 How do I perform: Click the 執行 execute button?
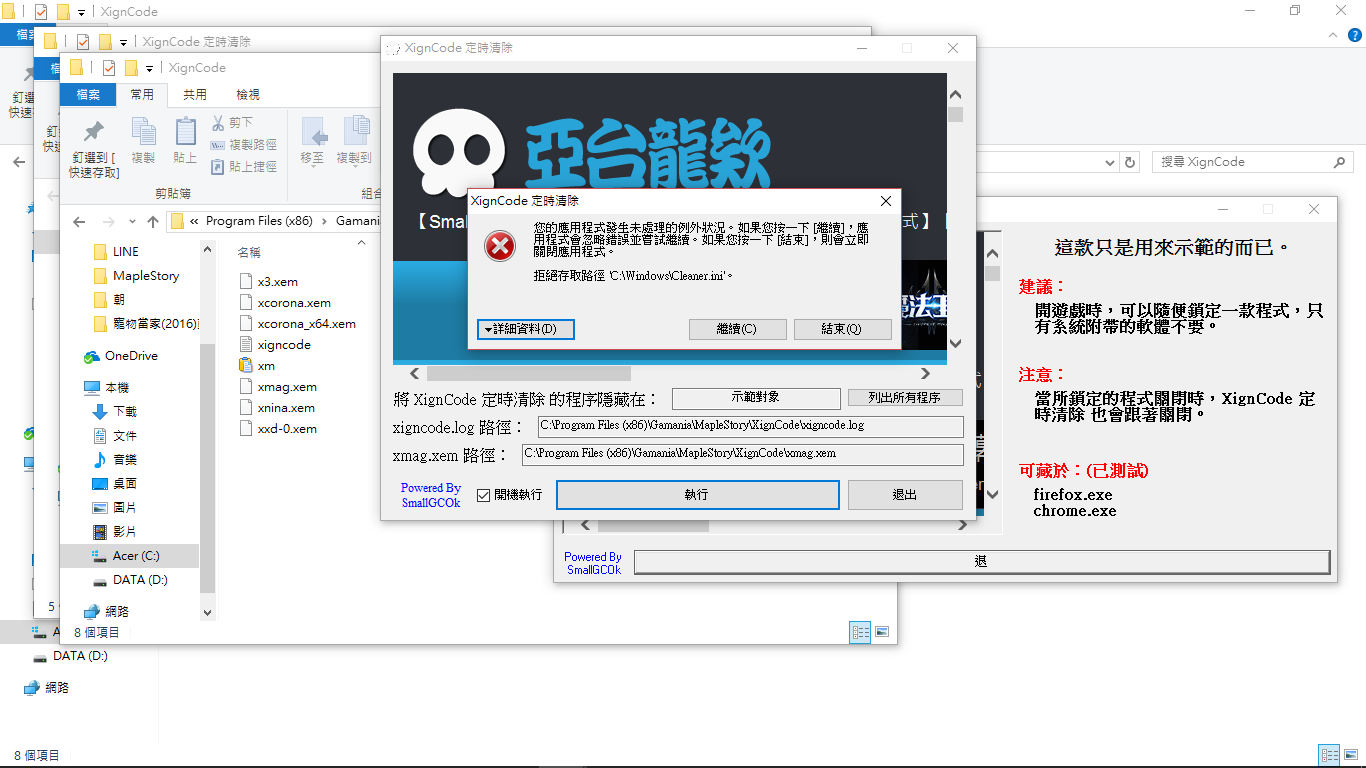click(697, 495)
